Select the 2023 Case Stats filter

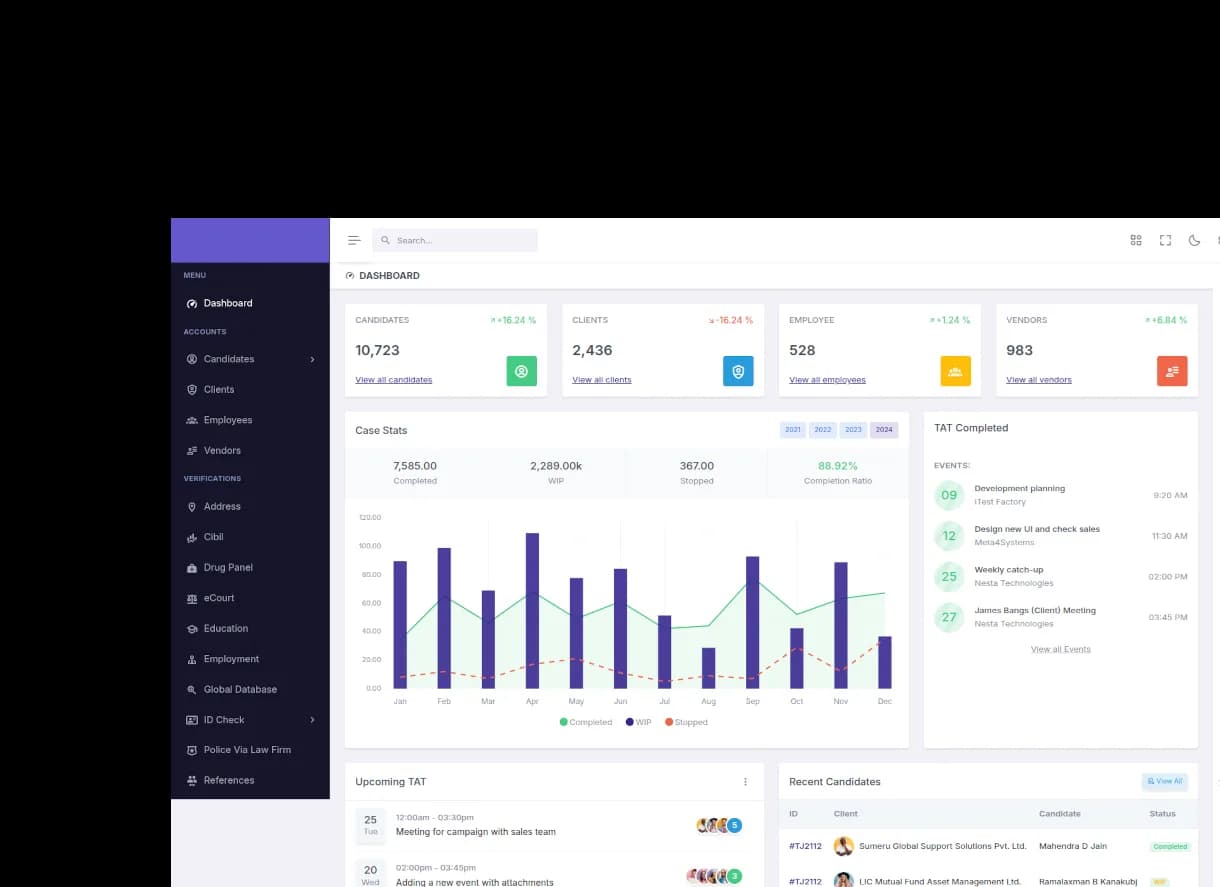coord(853,430)
